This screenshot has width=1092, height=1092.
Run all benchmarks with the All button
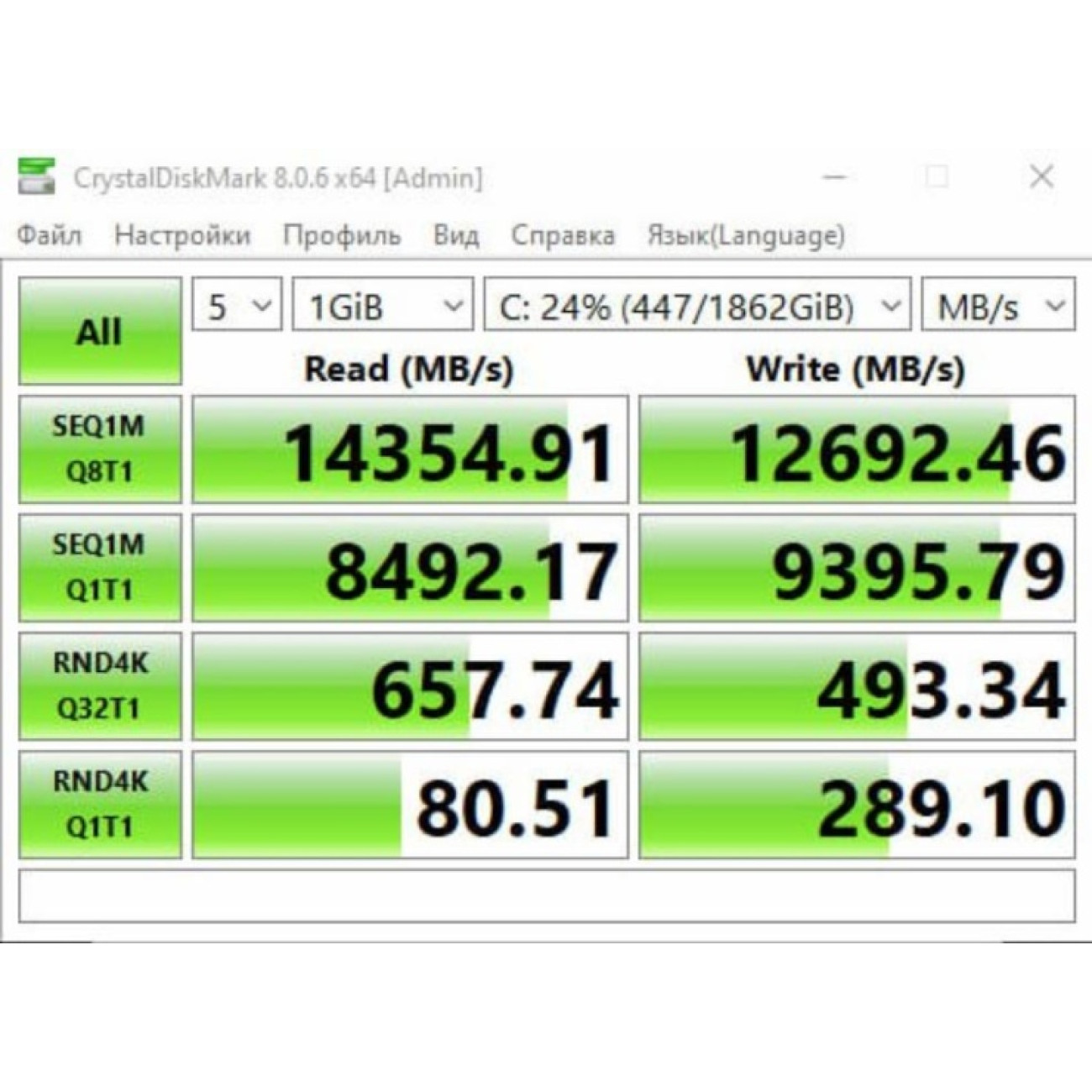(100, 331)
